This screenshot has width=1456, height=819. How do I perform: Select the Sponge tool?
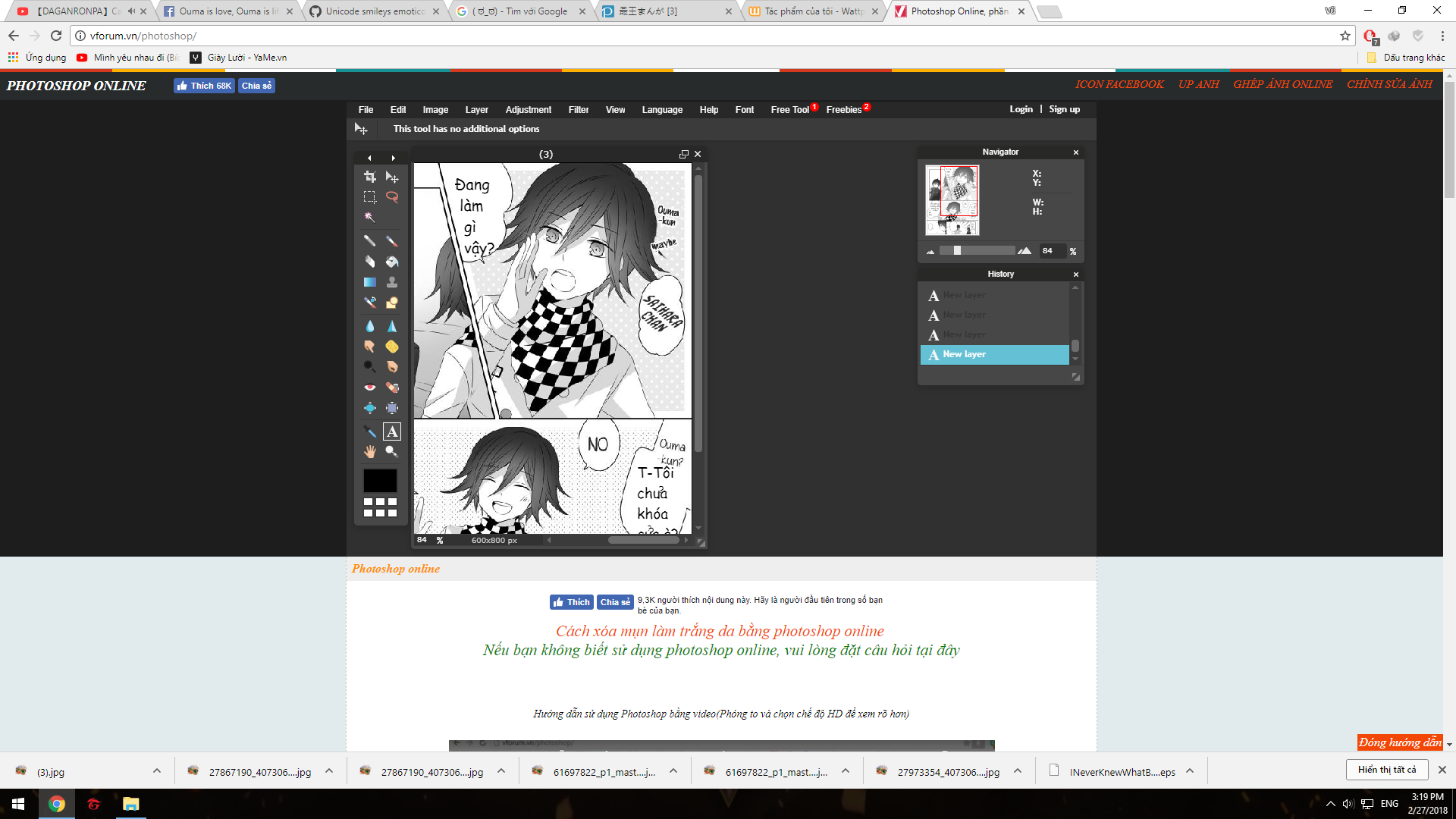coord(392,347)
